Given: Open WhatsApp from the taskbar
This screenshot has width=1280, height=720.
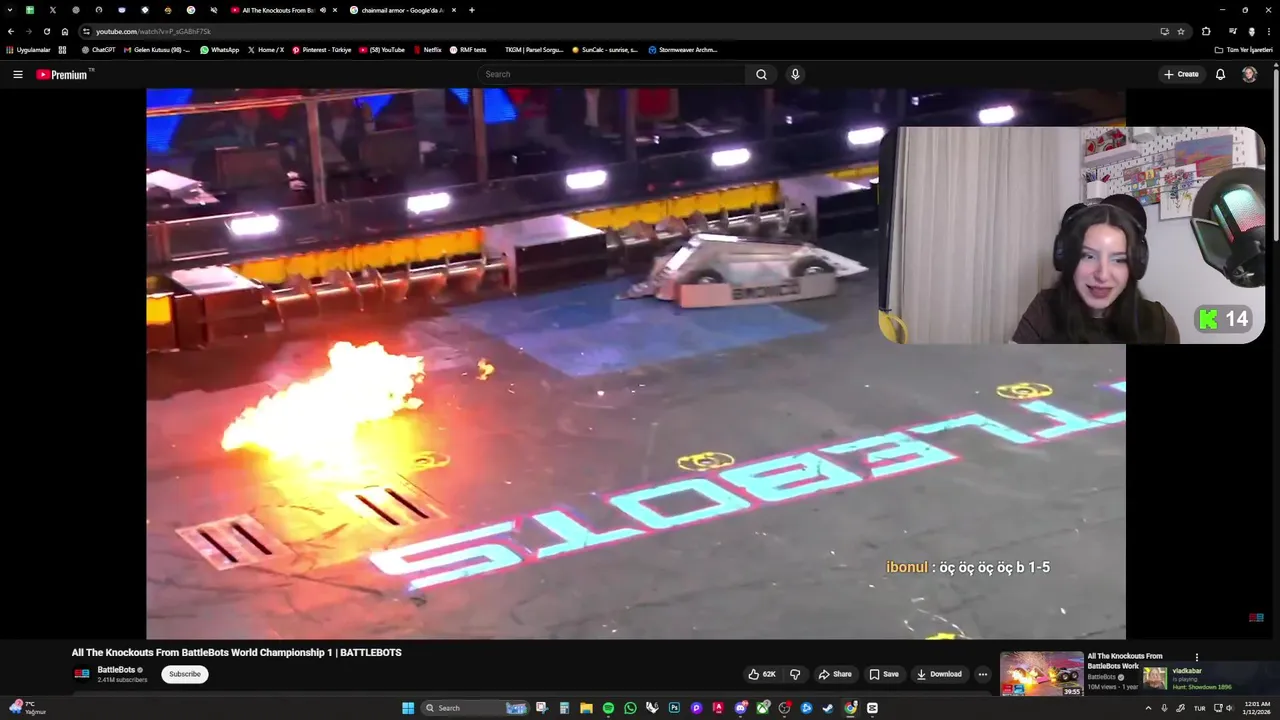Looking at the screenshot, I should (x=630, y=708).
